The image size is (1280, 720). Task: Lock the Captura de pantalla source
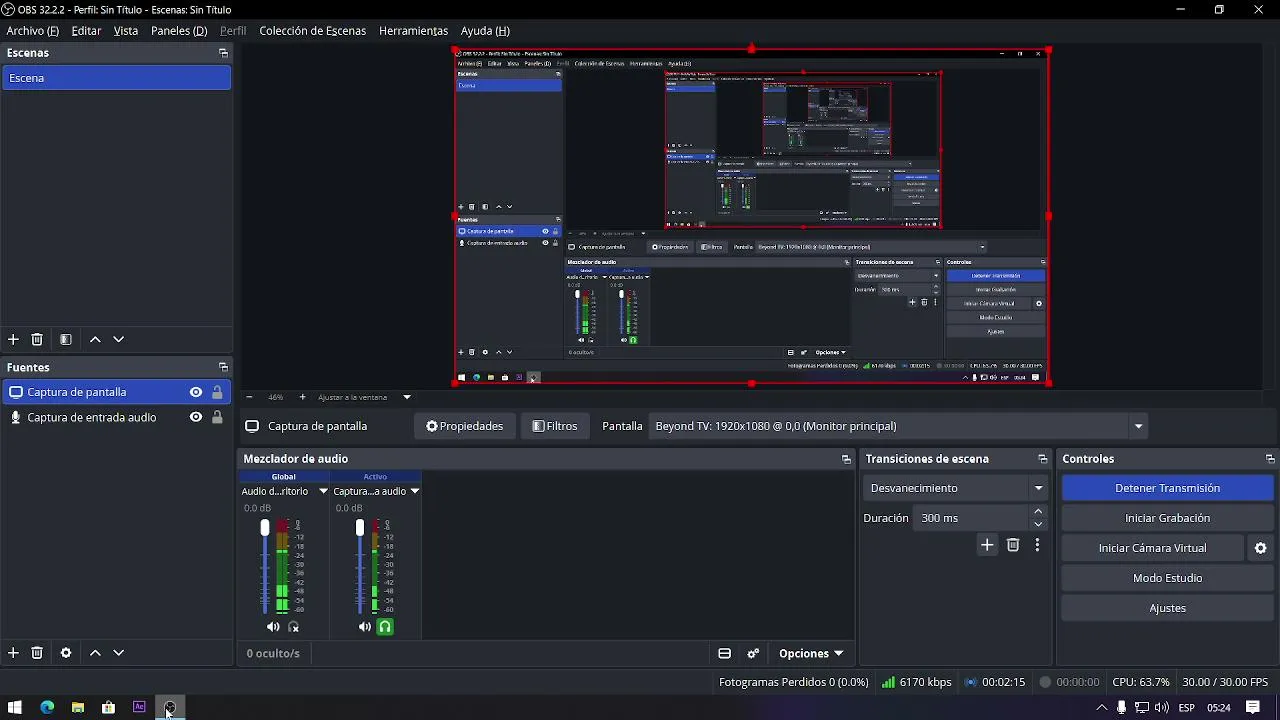click(217, 392)
